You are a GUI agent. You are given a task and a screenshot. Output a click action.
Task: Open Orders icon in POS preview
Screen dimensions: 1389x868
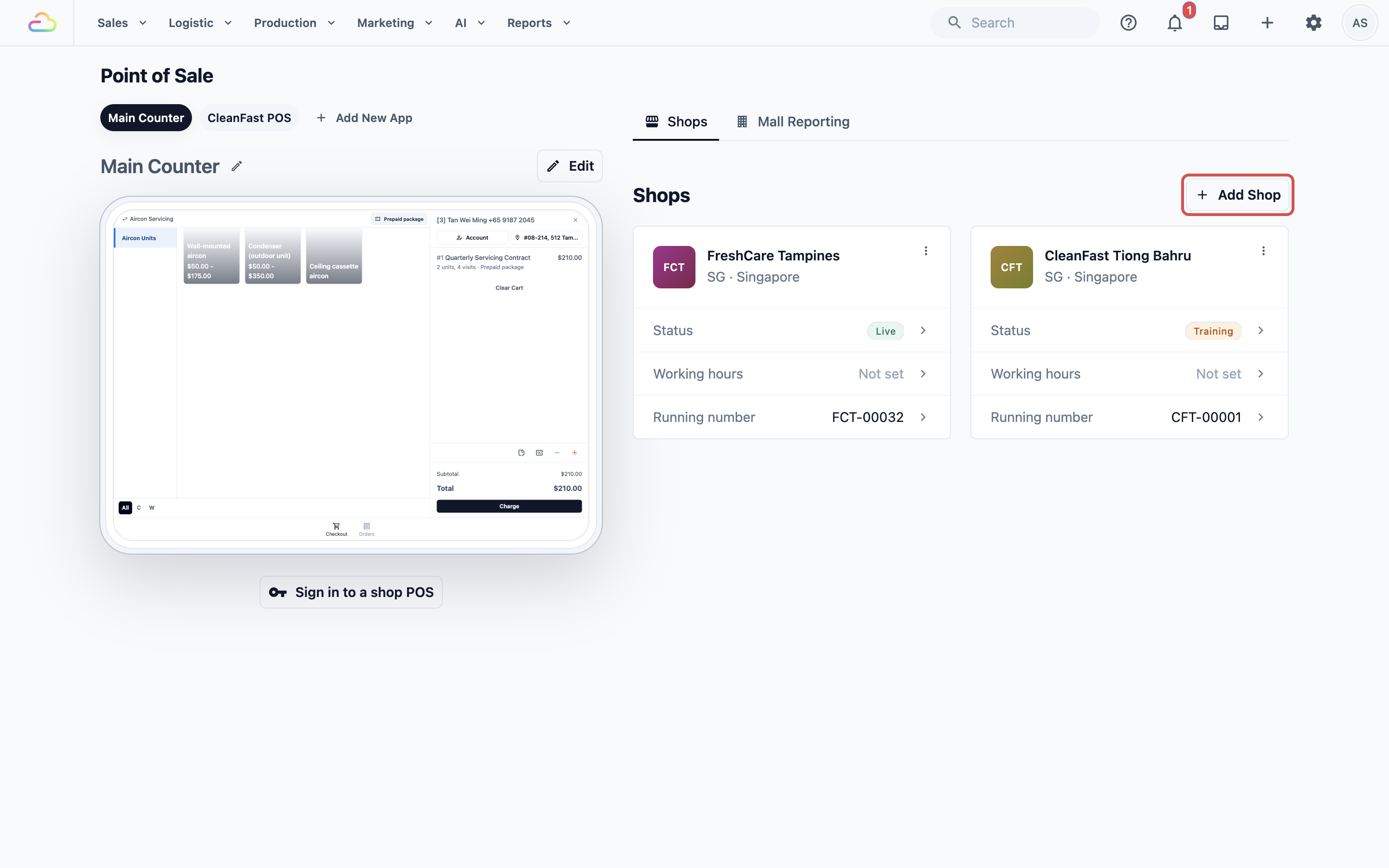pos(367,529)
